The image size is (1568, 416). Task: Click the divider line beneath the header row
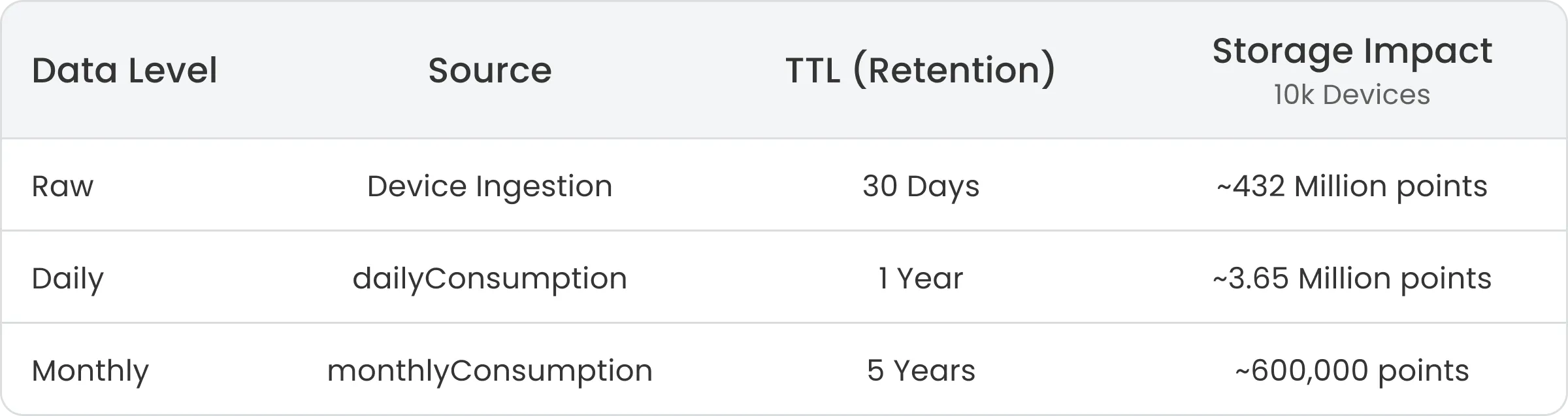pyautogui.click(x=784, y=138)
